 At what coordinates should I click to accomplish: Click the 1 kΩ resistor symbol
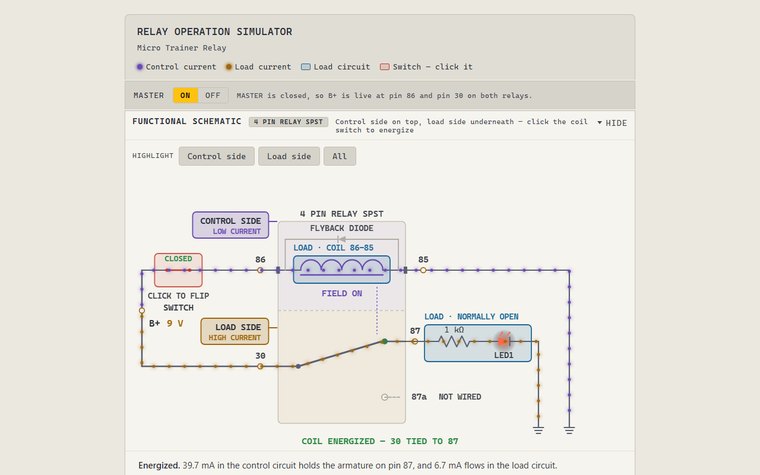pyautogui.click(x=454, y=341)
